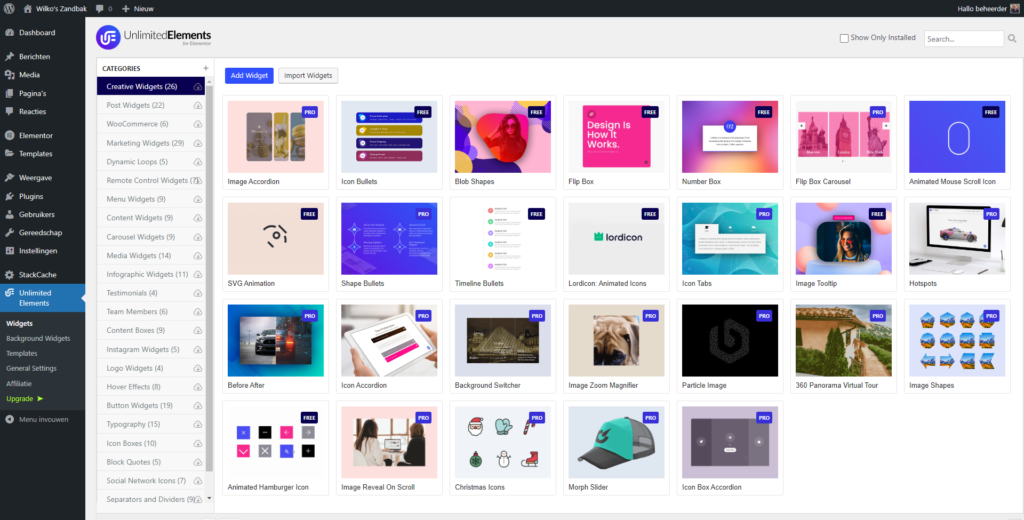The width and height of the screenshot is (1024, 520).
Task: Open the Lordicon: Animated Icons thumbnail
Action: click(616, 238)
